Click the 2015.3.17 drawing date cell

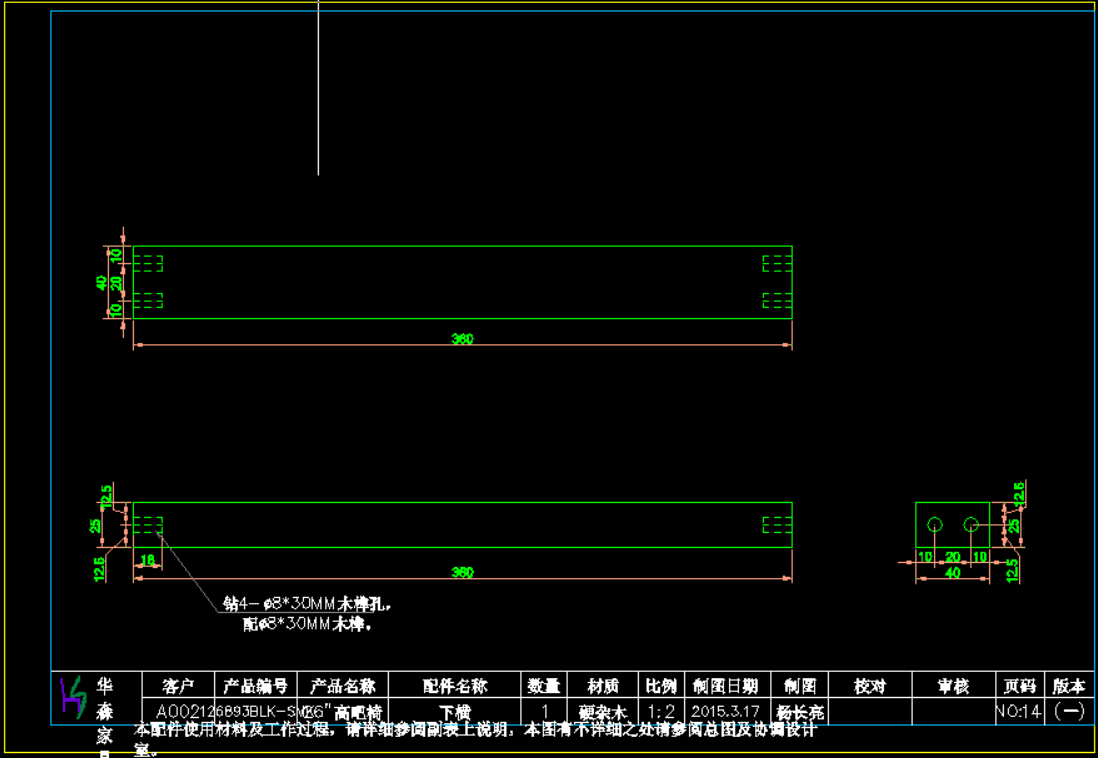click(725, 712)
